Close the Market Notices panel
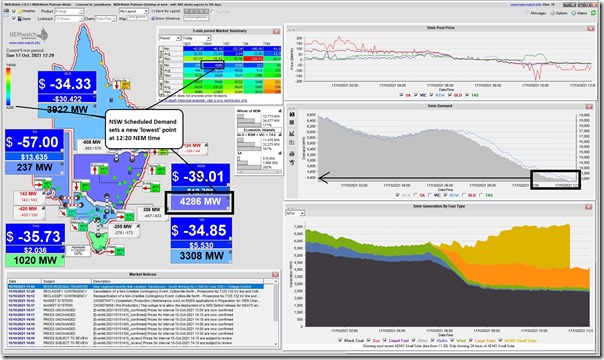Viewport: 604px width, 360px height. pyautogui.click(x=275, y=275)
